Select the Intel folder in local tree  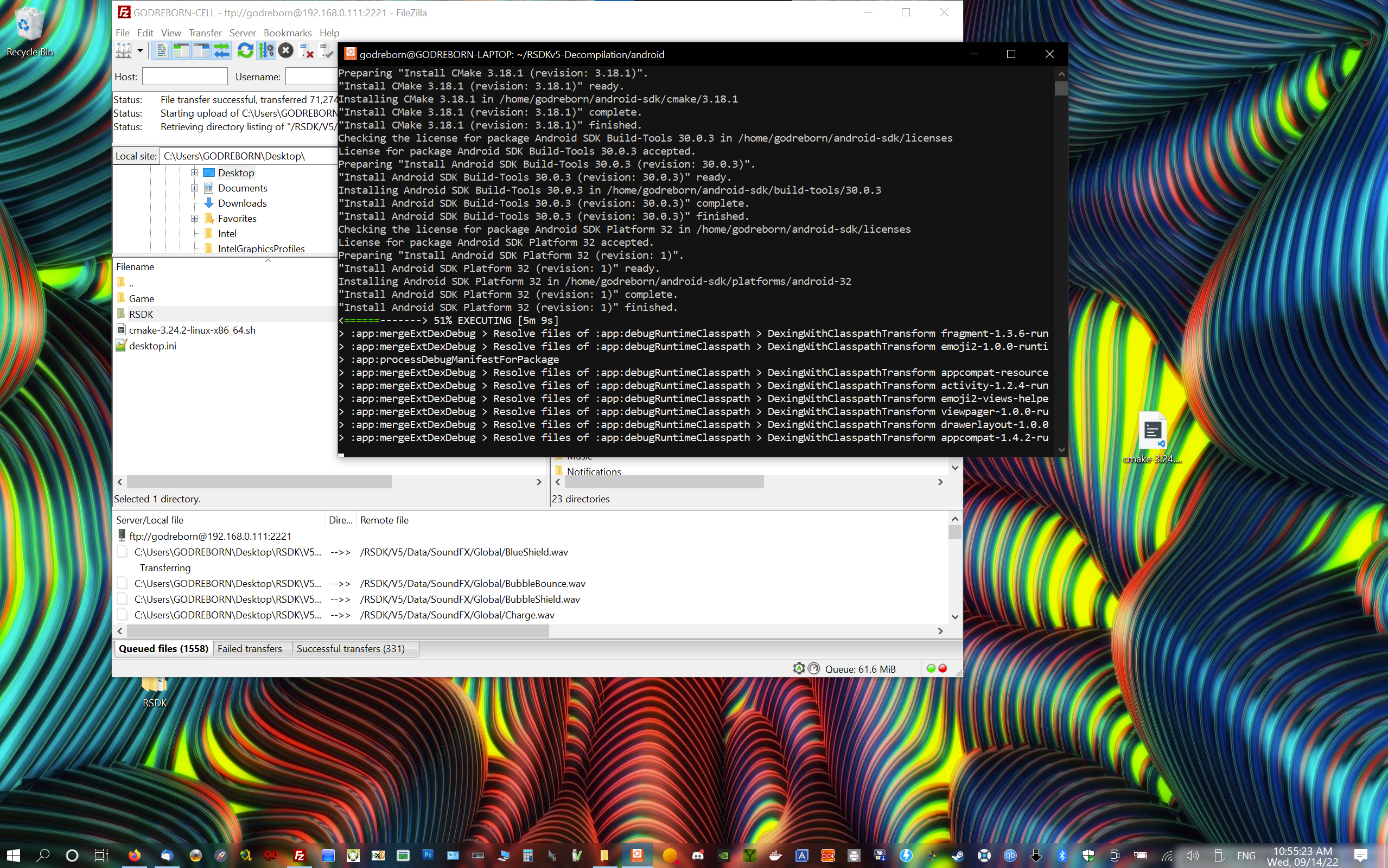227,234
